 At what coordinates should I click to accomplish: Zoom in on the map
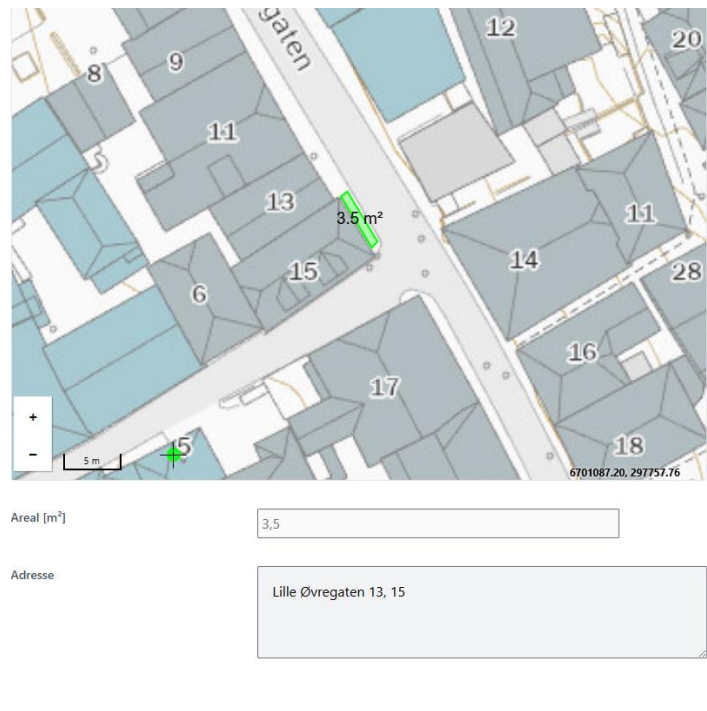(x=32, y=416)
